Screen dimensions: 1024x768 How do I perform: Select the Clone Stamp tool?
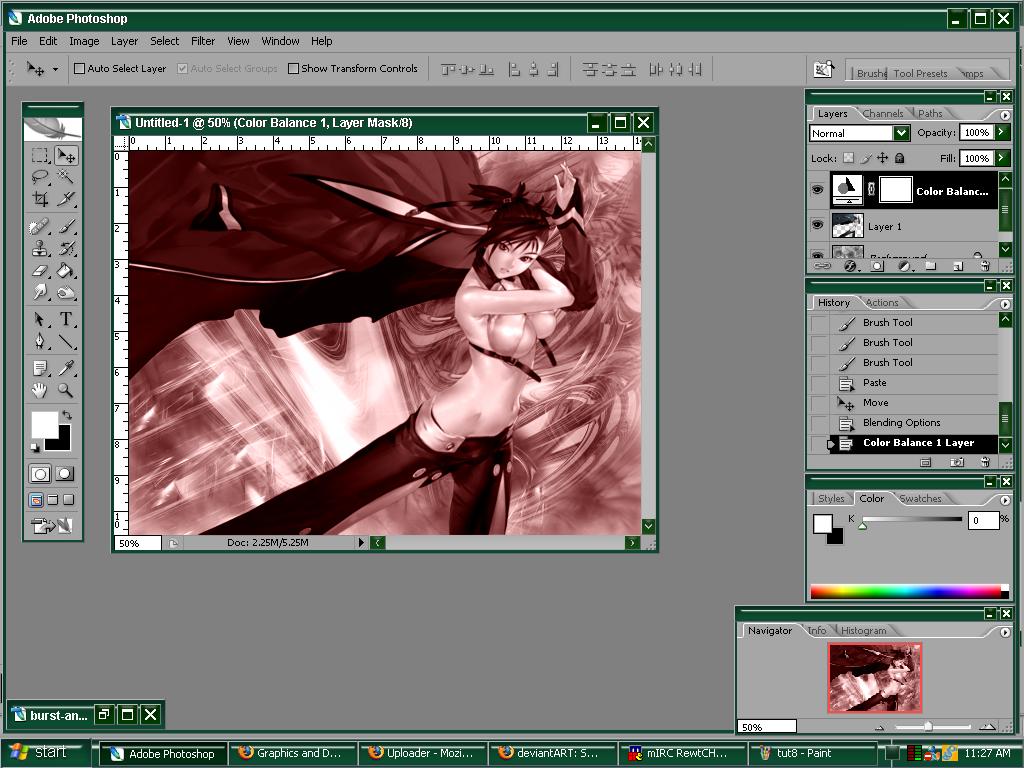coord(40,248)
